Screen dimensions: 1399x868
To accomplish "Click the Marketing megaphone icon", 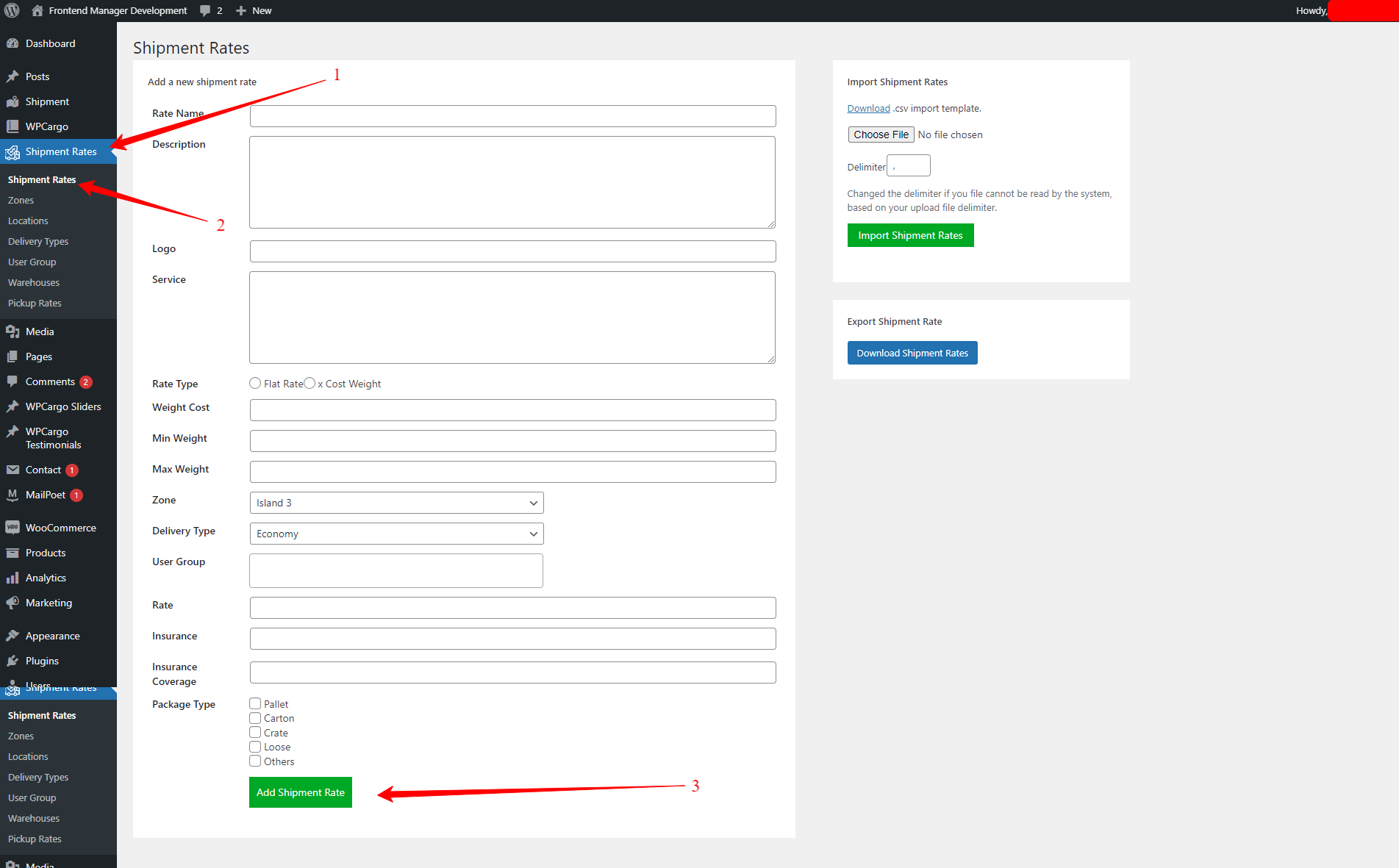I will [12, 603].
